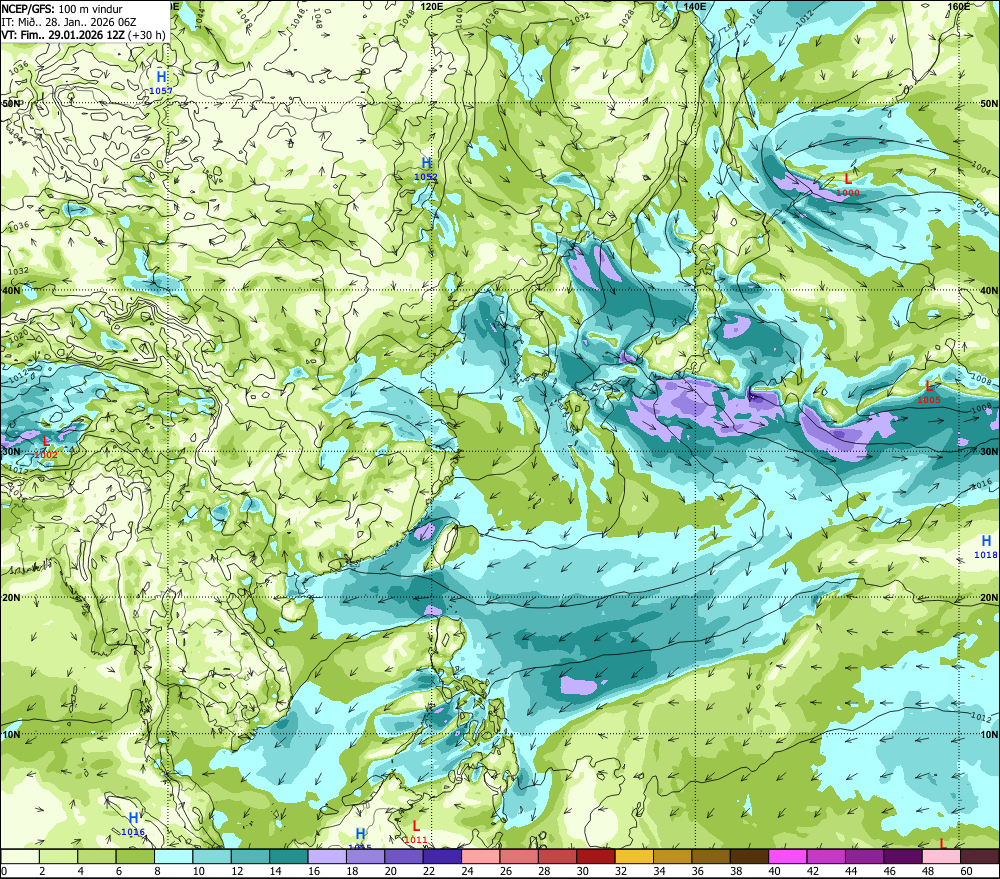1000x879 pixels.
Task: Click the 1020 isobar label
Action: (x=18, y=336)
